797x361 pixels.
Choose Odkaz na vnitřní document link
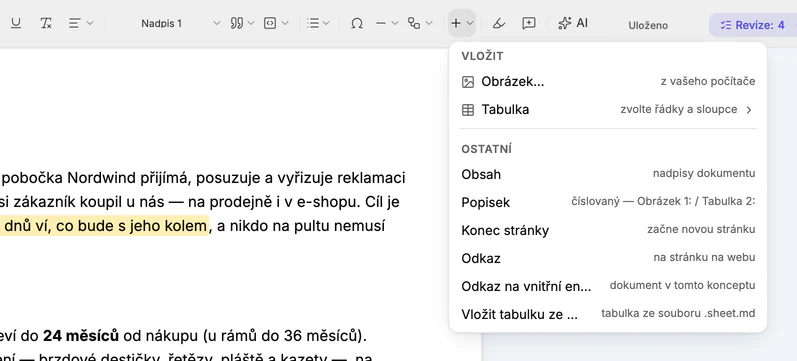click(x=608, y=286)
